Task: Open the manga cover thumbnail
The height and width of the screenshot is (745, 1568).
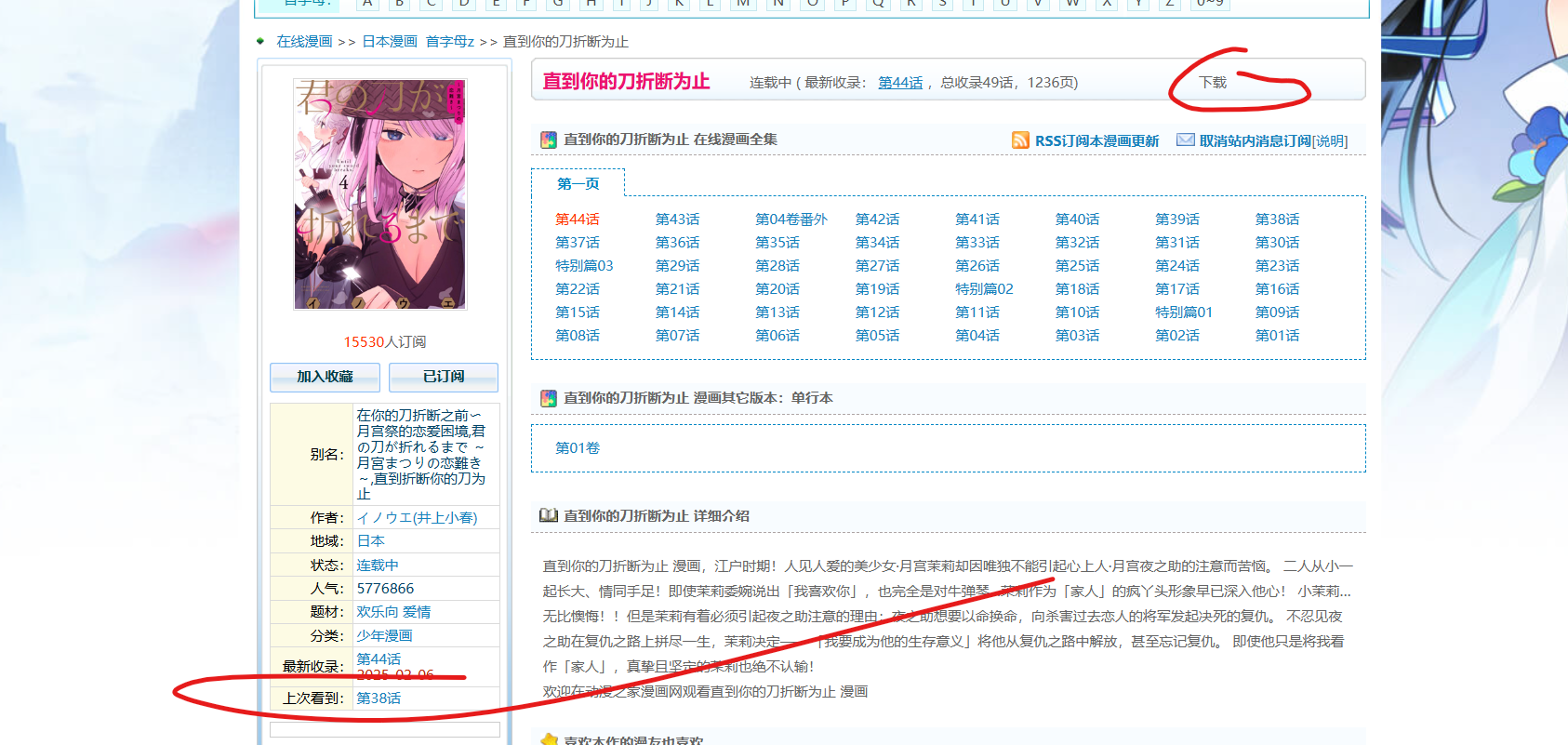Action: (379, 194)
